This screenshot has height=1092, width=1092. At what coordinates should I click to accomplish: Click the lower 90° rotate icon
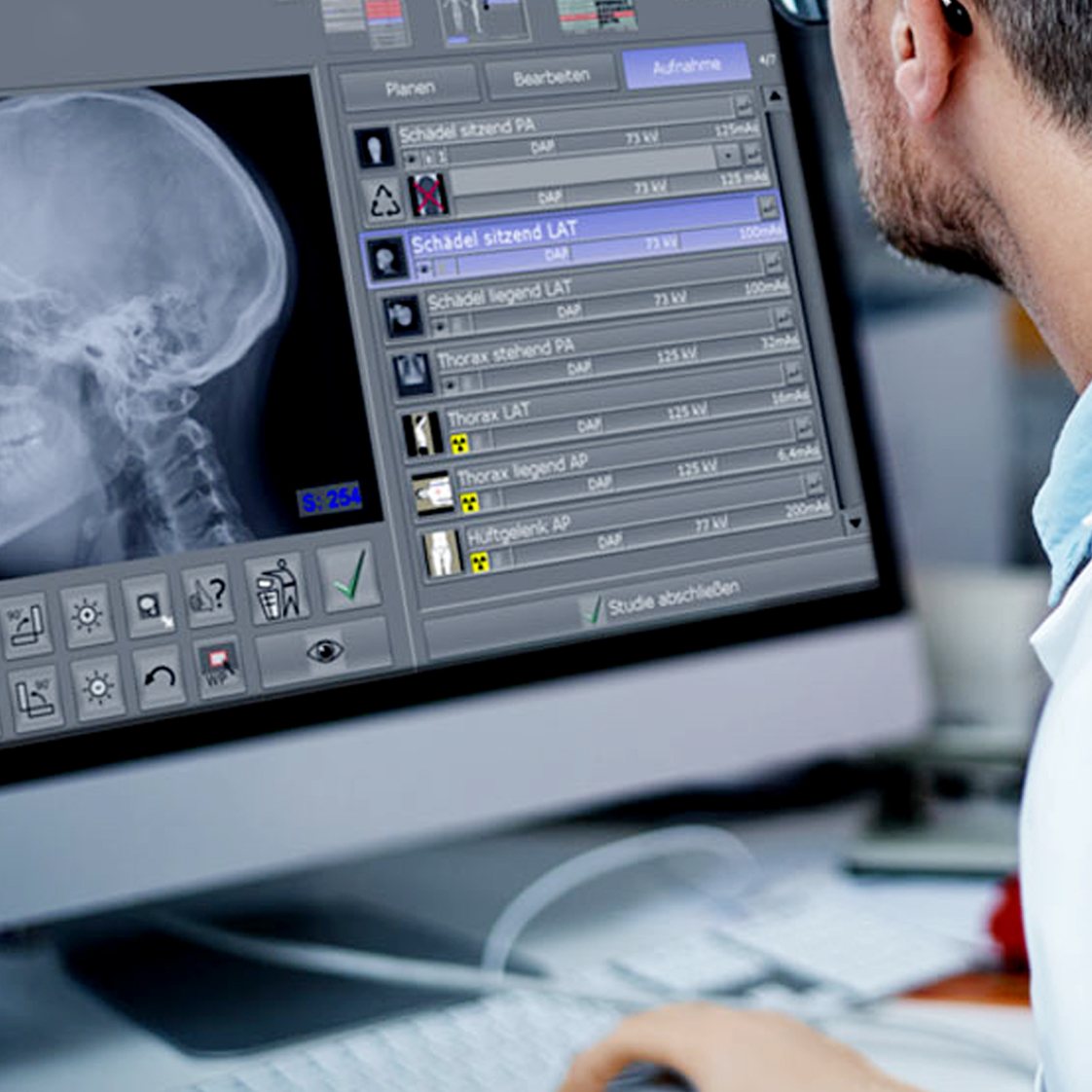35,697
